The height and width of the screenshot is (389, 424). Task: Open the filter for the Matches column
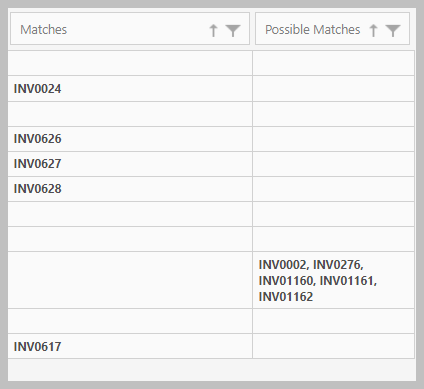coord(233,31)
